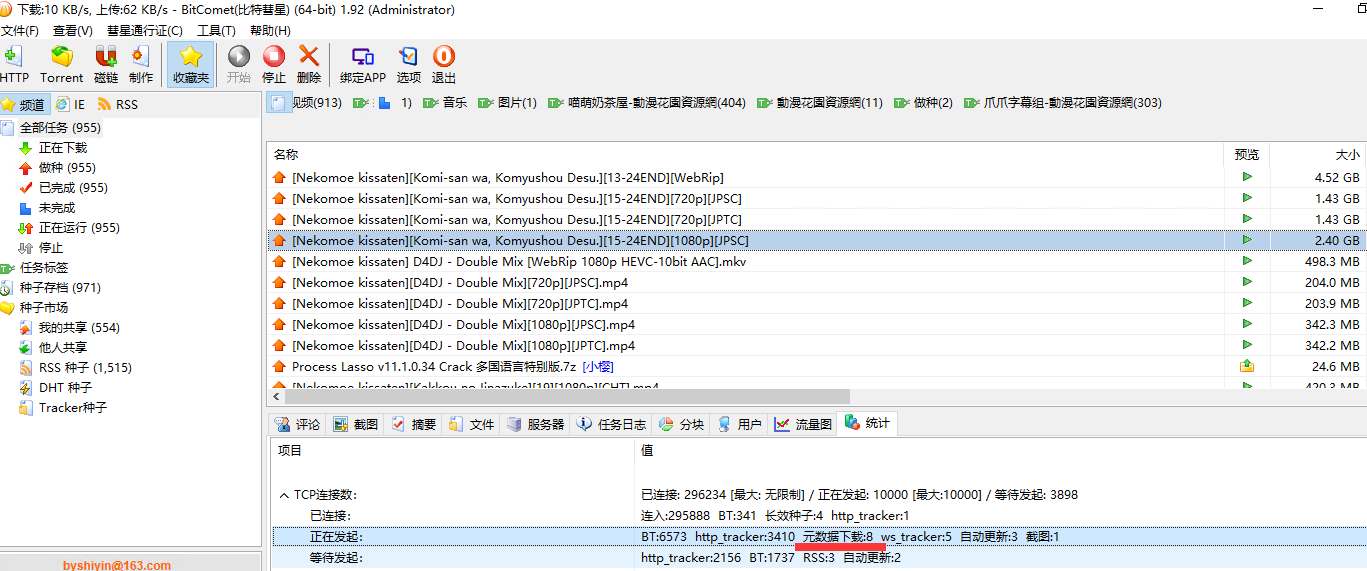Filter by the 喵萌奶茶屋-動漫花園資源網(404) tag
This screenshot has width=1367, height=571.
pyautogui.click(x=647, y=103)
